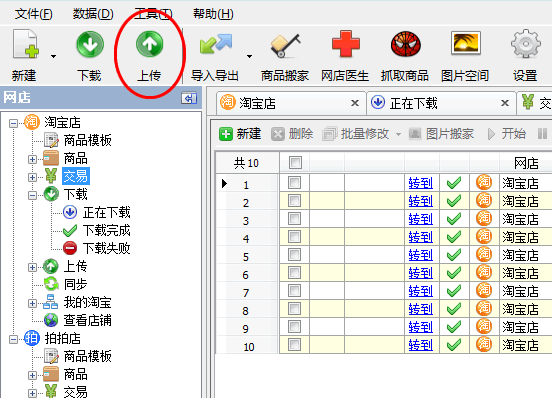Select 下载失败 in the tree
Viewport: 552px width, 398px height.
click(x=106, y=248)
